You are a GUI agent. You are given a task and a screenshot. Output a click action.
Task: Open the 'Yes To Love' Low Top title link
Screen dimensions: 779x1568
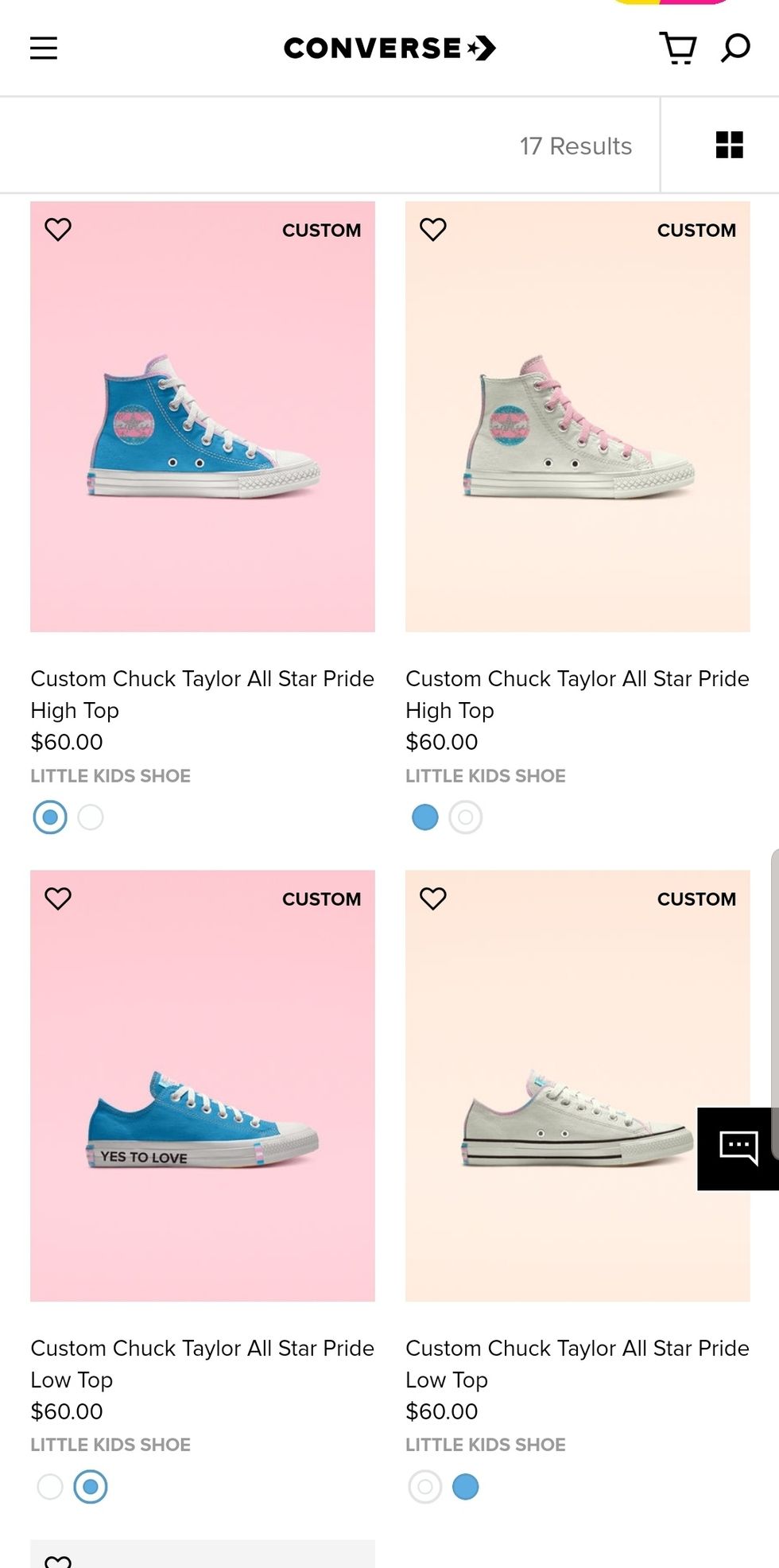coord(202,1364)
